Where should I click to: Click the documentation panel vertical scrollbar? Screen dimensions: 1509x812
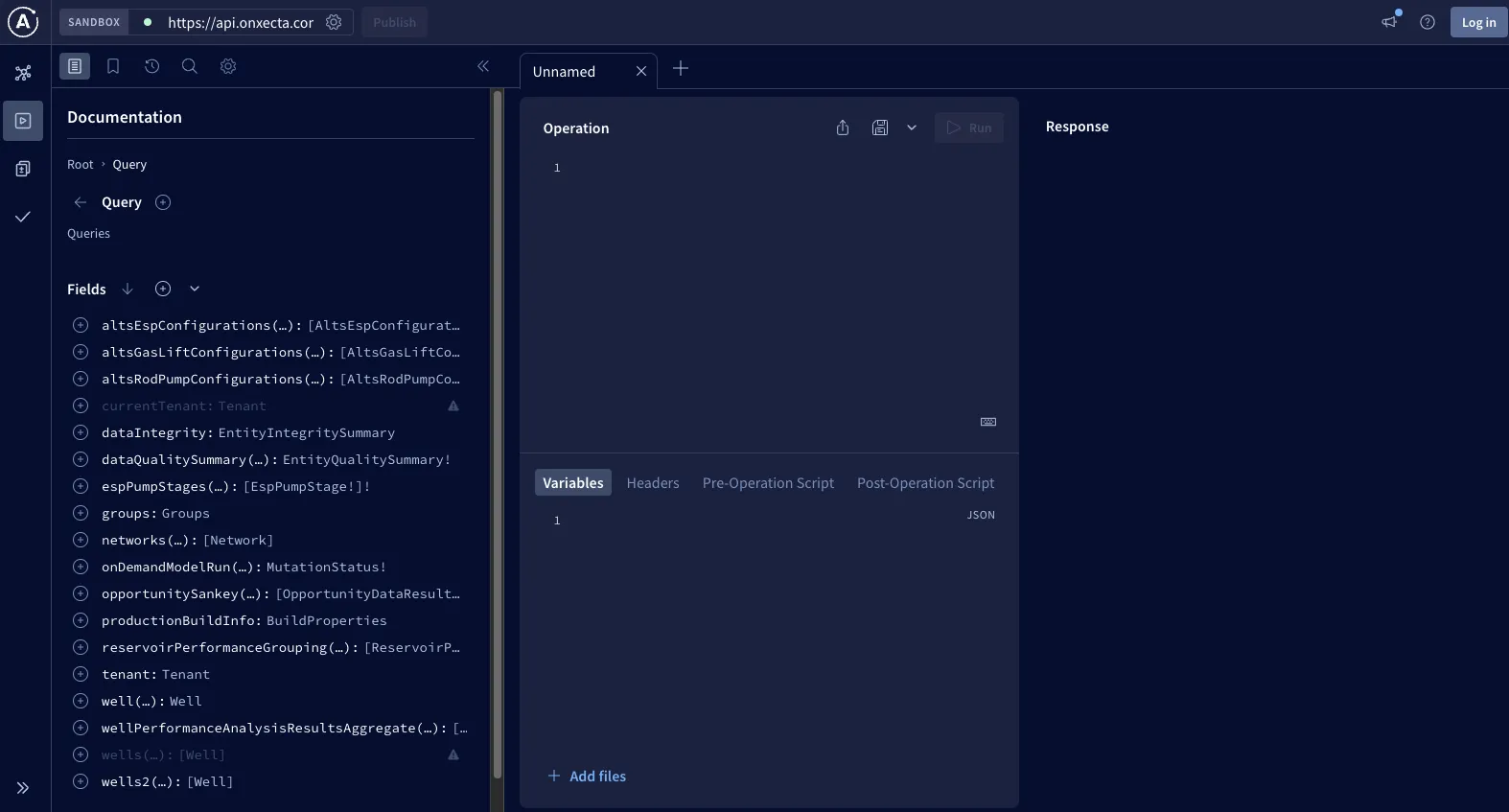pyautogui.click(x=497, y=434)
